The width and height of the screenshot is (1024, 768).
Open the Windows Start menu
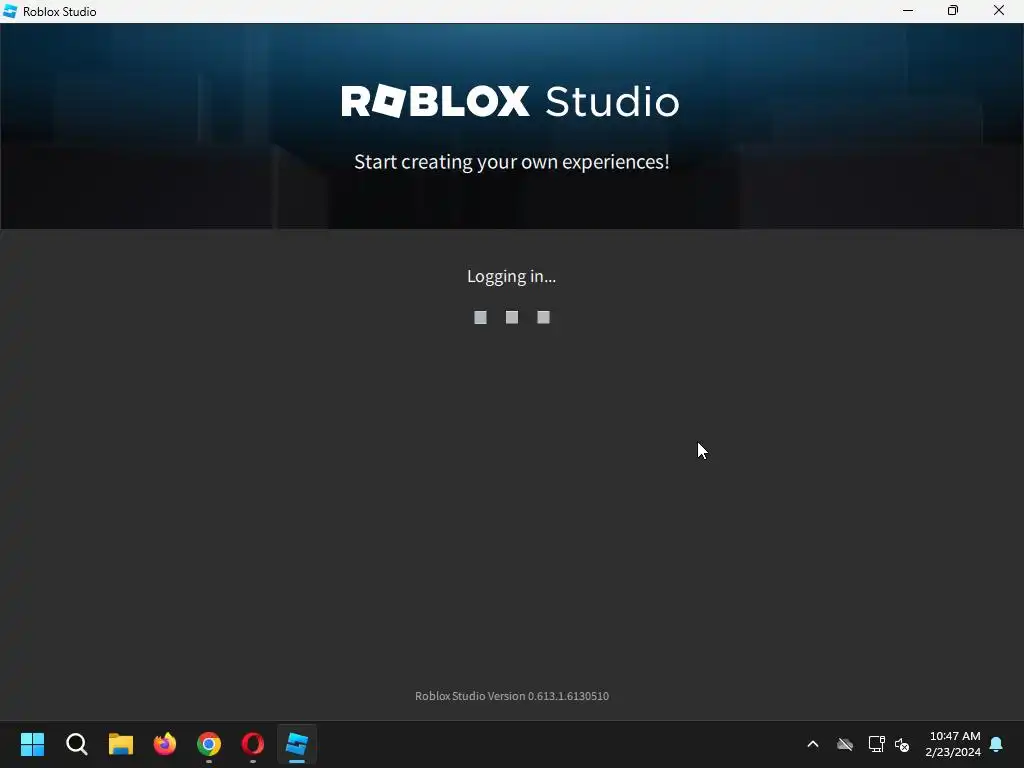click(32, 744)
